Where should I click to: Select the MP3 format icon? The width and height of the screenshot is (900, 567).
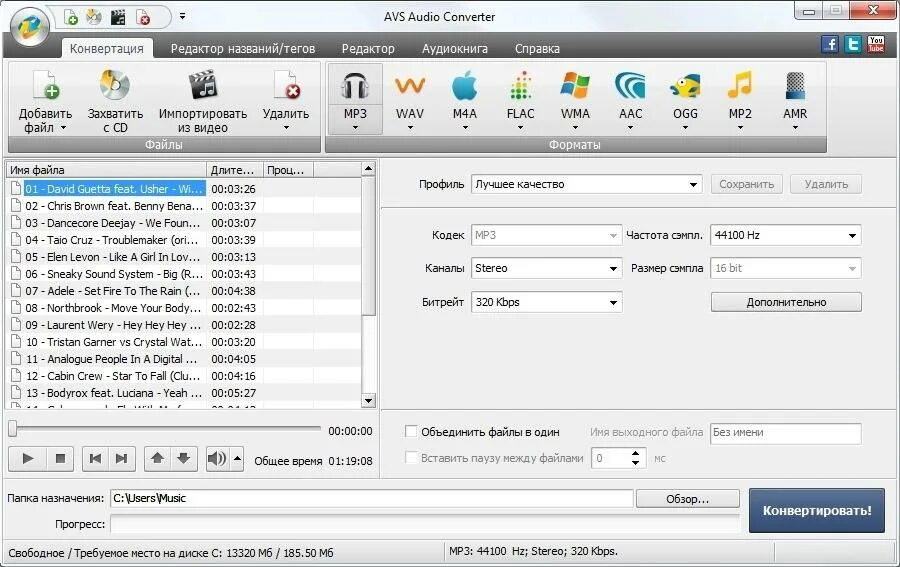pos(355,86)
